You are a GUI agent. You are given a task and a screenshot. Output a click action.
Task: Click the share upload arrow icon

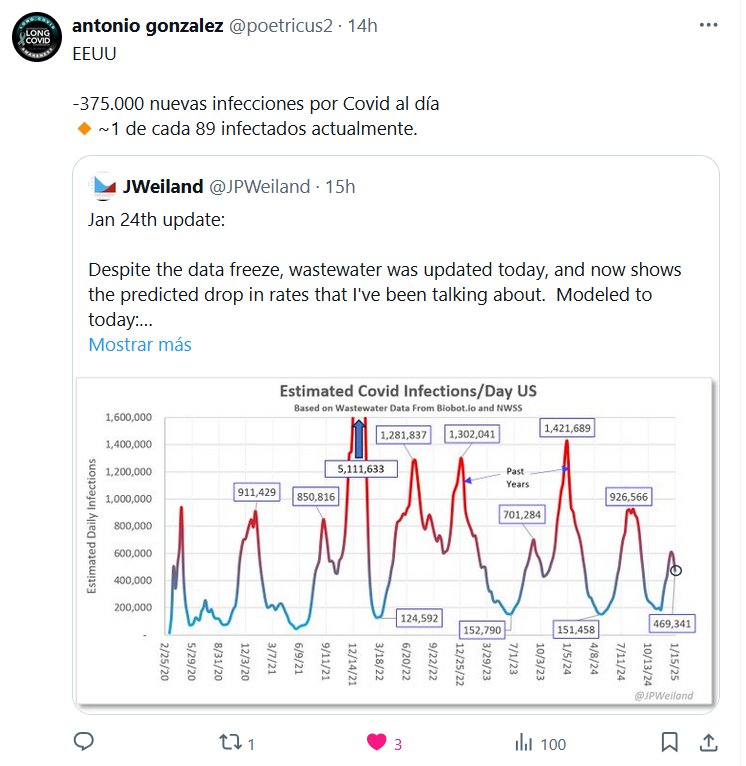click(707, 742)
